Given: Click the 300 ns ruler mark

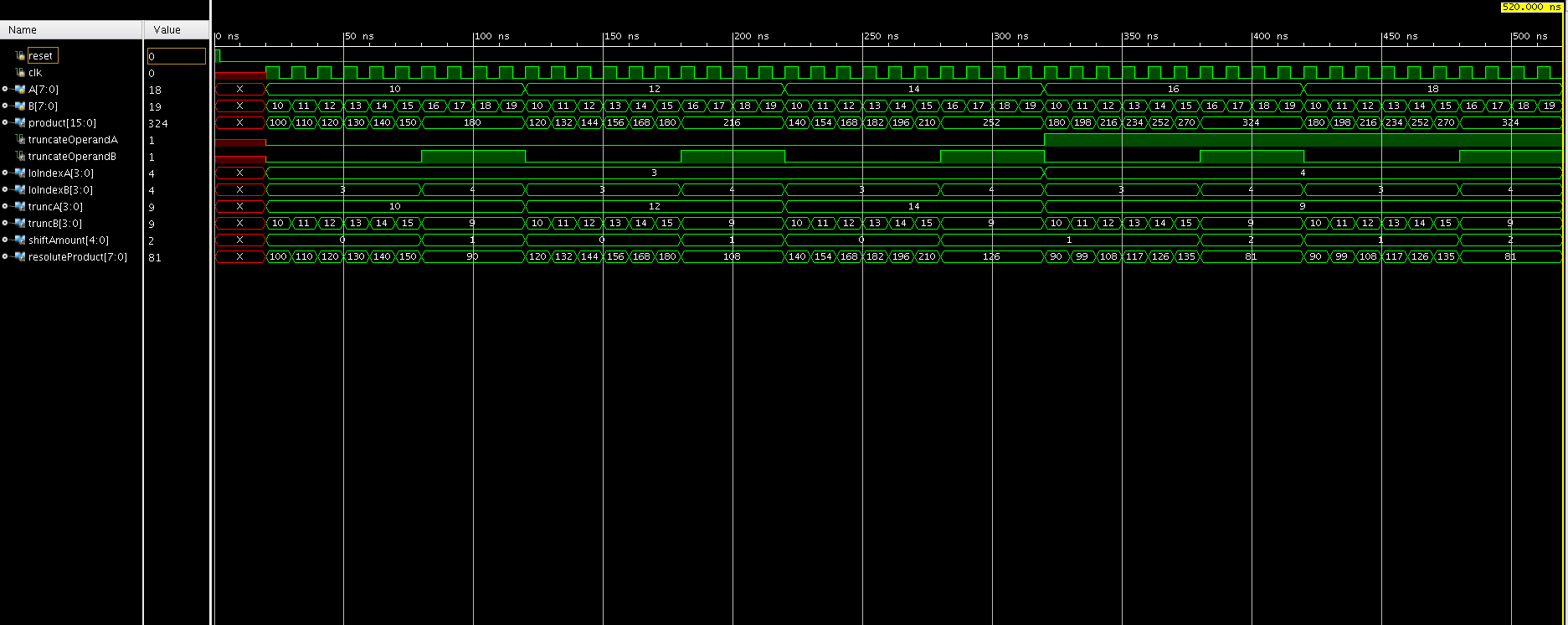Looking at the screenshot, I should (1011, 36).
